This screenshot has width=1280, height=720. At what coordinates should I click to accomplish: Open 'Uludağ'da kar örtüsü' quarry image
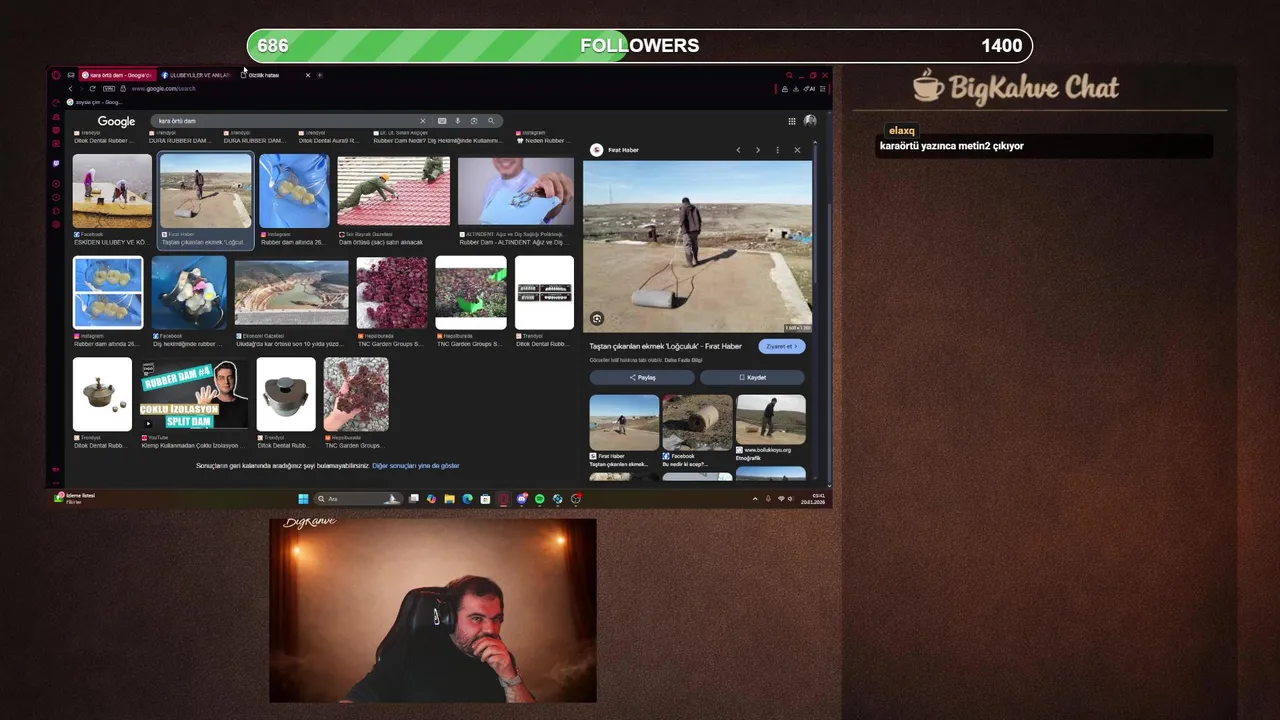291,293
